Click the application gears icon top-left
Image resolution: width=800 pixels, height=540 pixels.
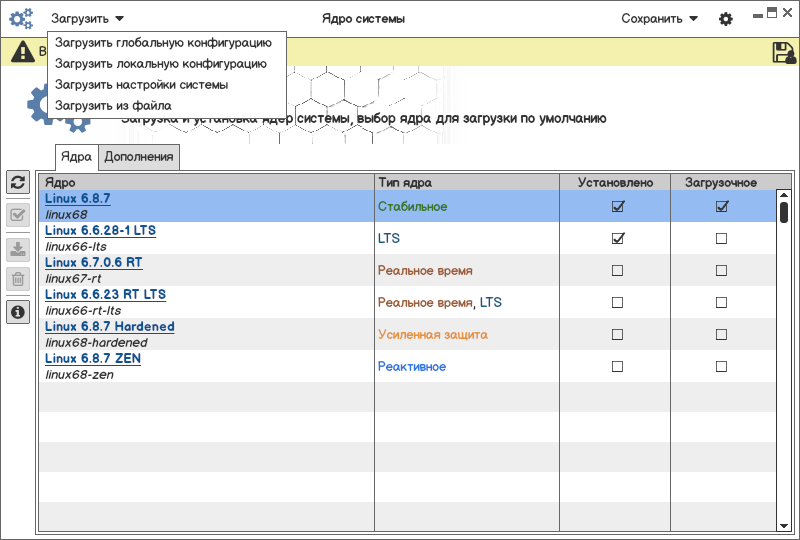pos(21,19)
